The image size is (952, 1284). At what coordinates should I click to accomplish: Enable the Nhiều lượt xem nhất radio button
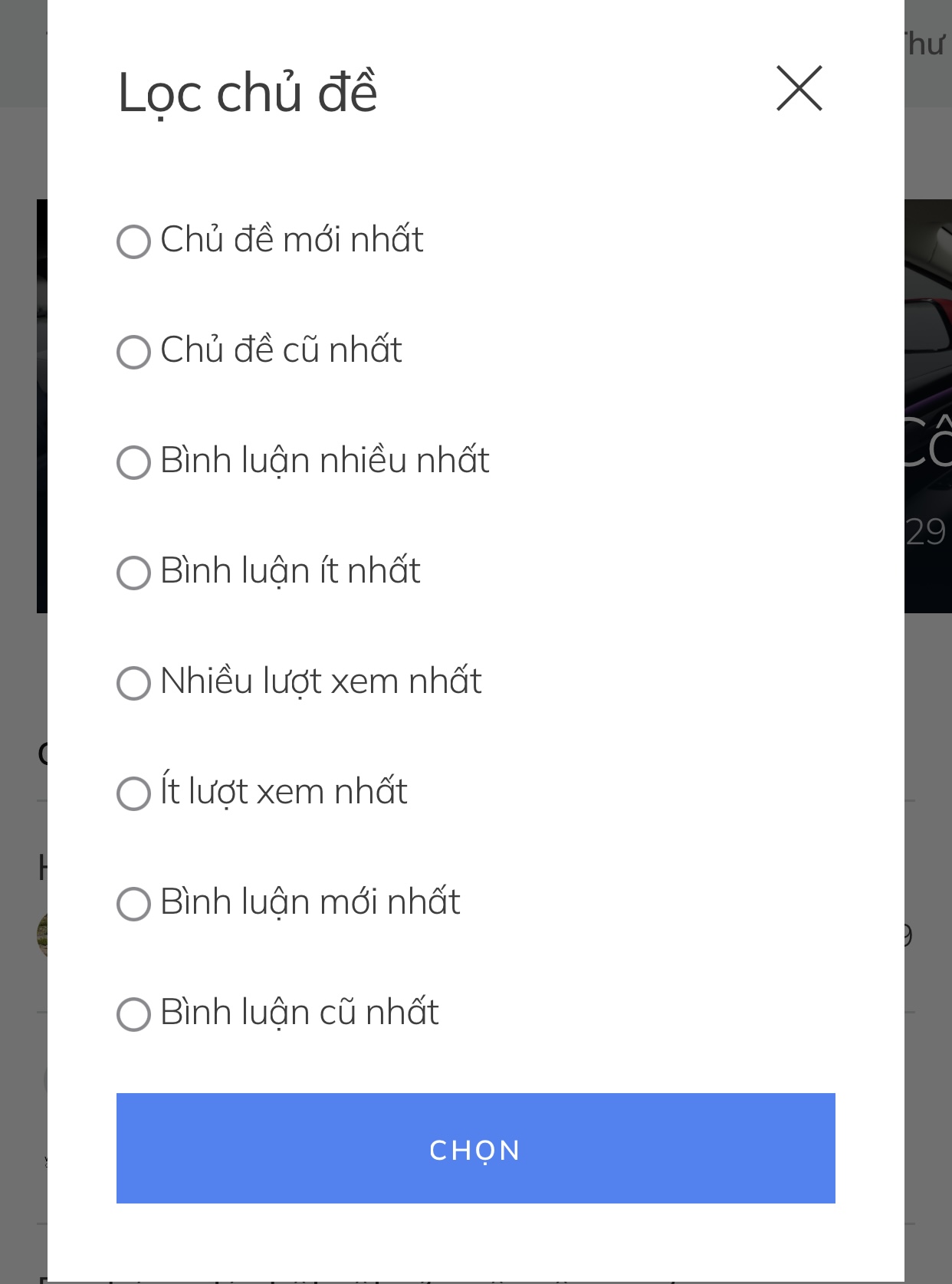coord(133,683)
